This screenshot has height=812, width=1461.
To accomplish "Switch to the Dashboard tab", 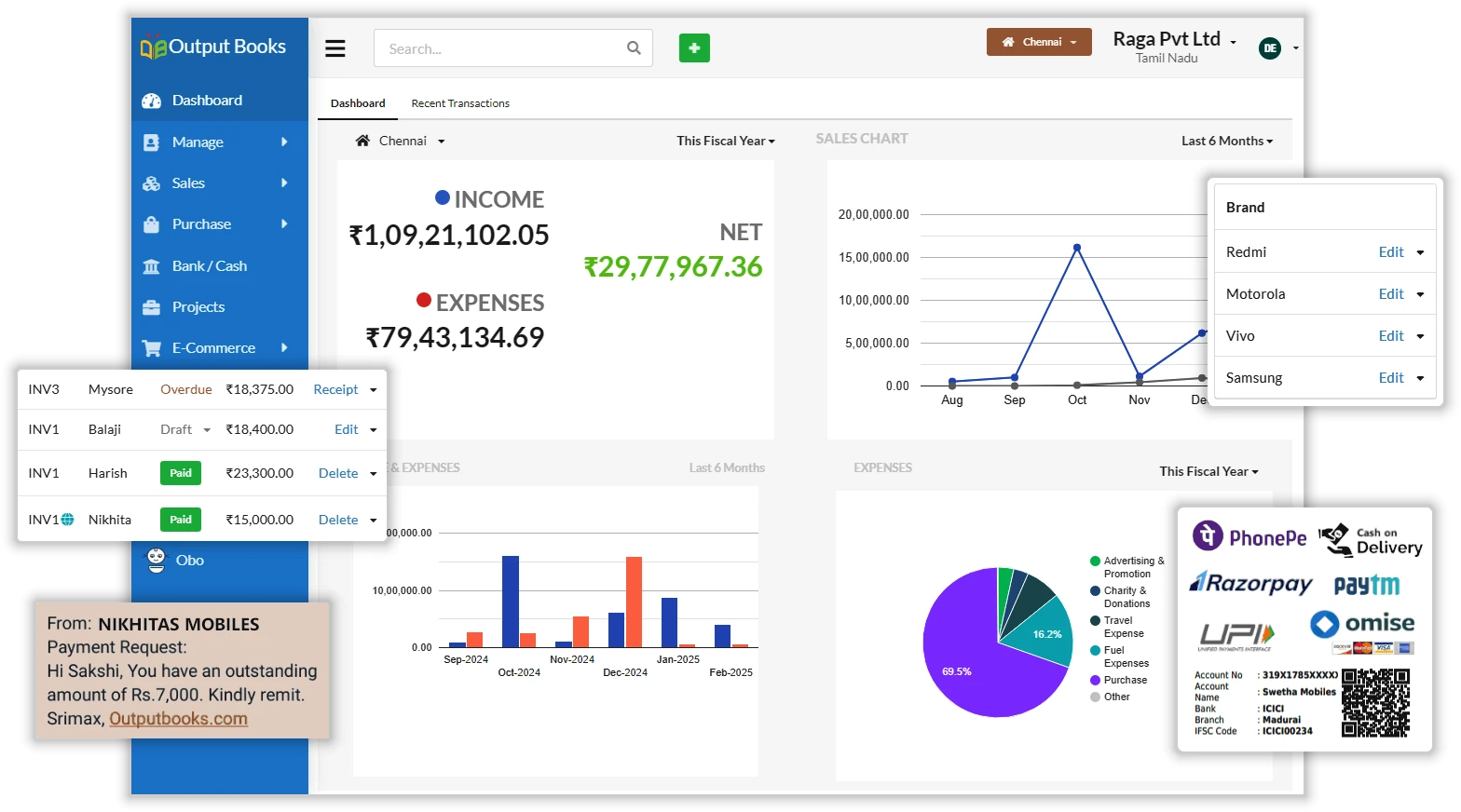I will click(x=358, y=103).
